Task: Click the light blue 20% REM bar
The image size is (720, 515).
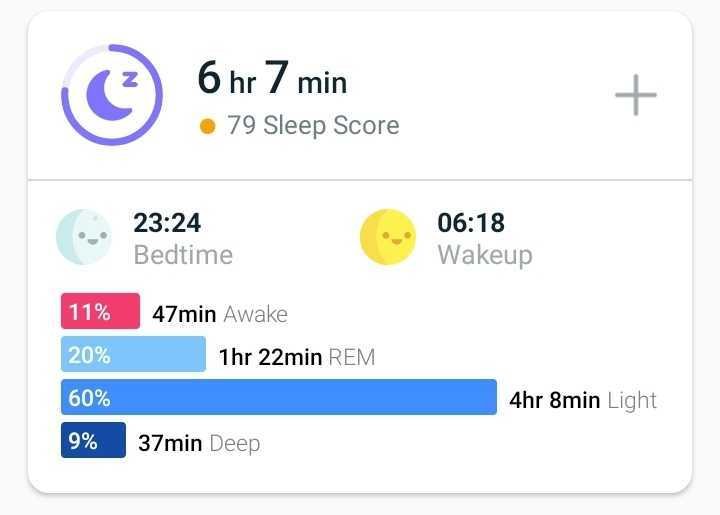Action: click(134, 354)
